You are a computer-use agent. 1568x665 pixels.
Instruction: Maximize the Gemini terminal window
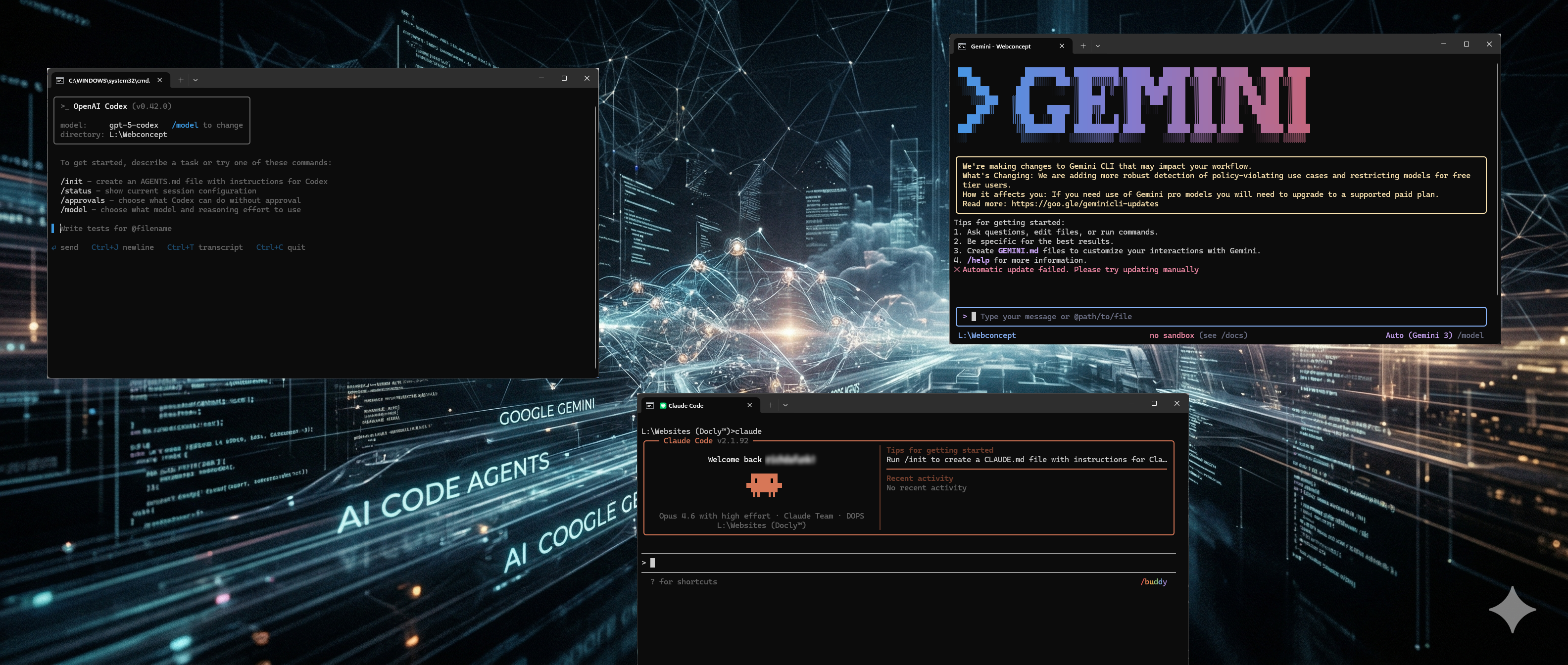pos(1467,44)
